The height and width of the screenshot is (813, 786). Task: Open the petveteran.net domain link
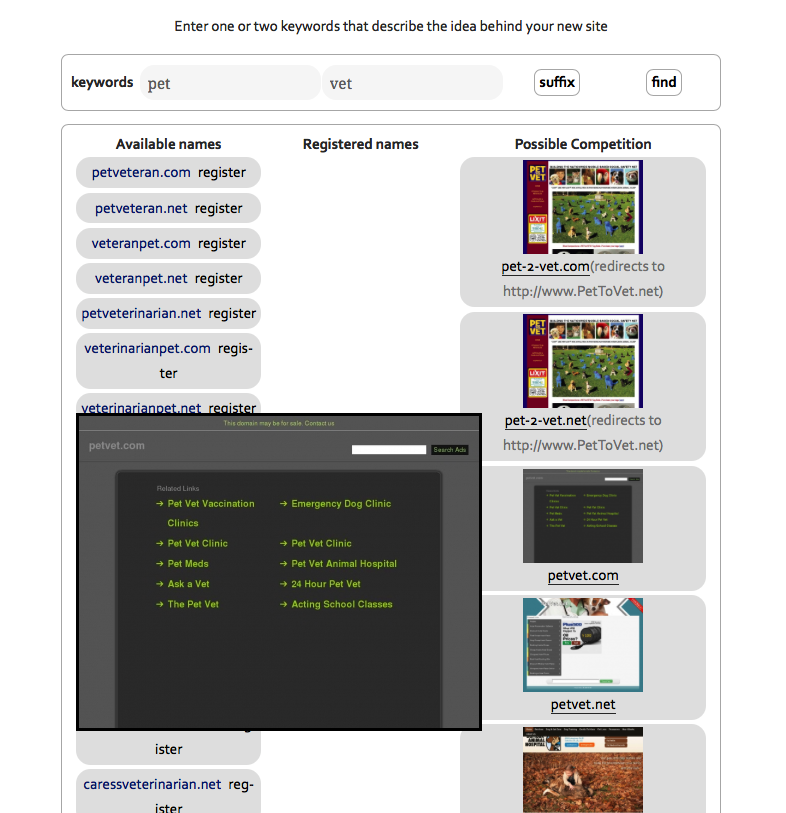(141, 208)
